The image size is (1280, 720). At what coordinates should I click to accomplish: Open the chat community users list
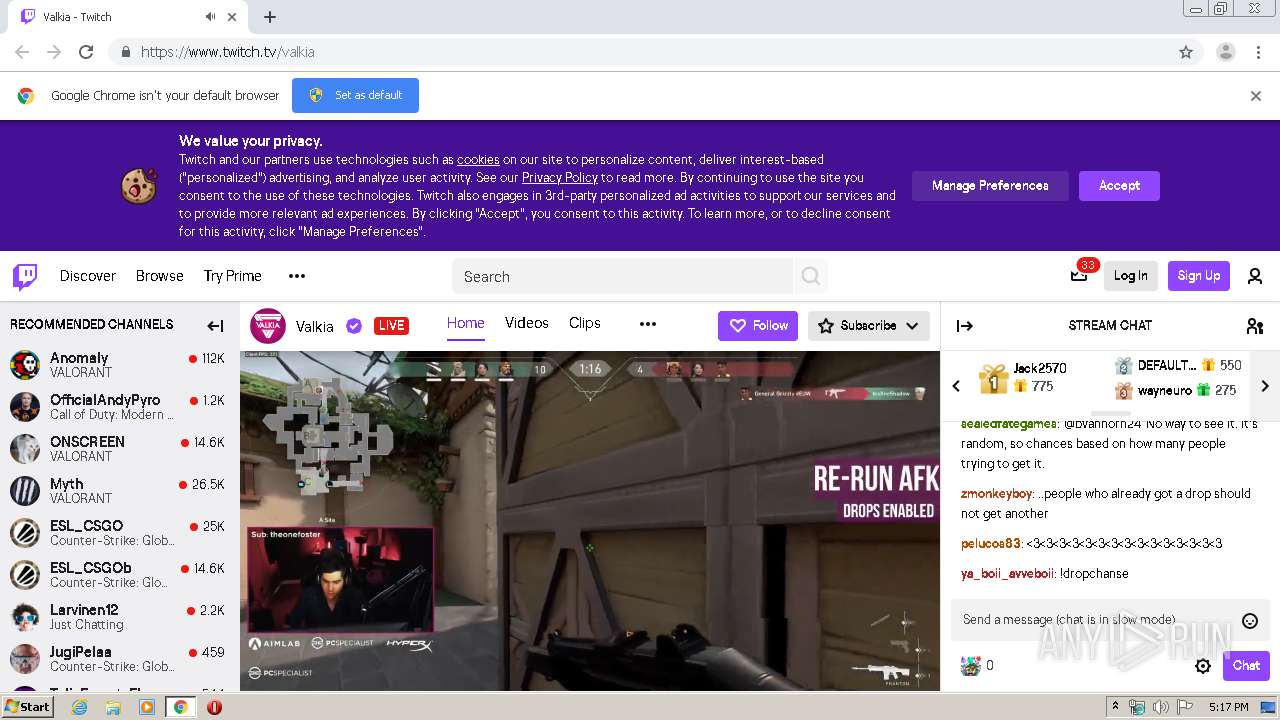[1255, 325]
